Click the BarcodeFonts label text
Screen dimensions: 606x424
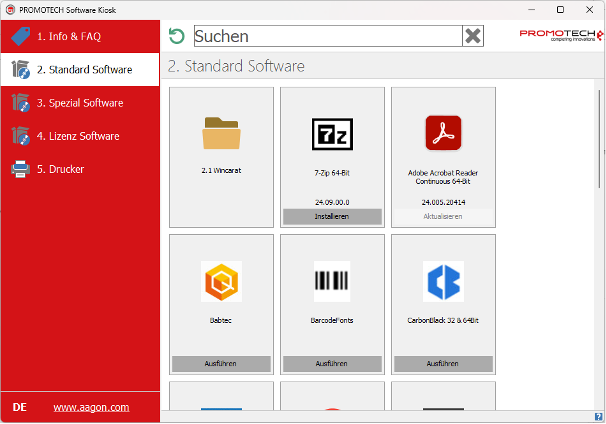(x=332, y=321)
